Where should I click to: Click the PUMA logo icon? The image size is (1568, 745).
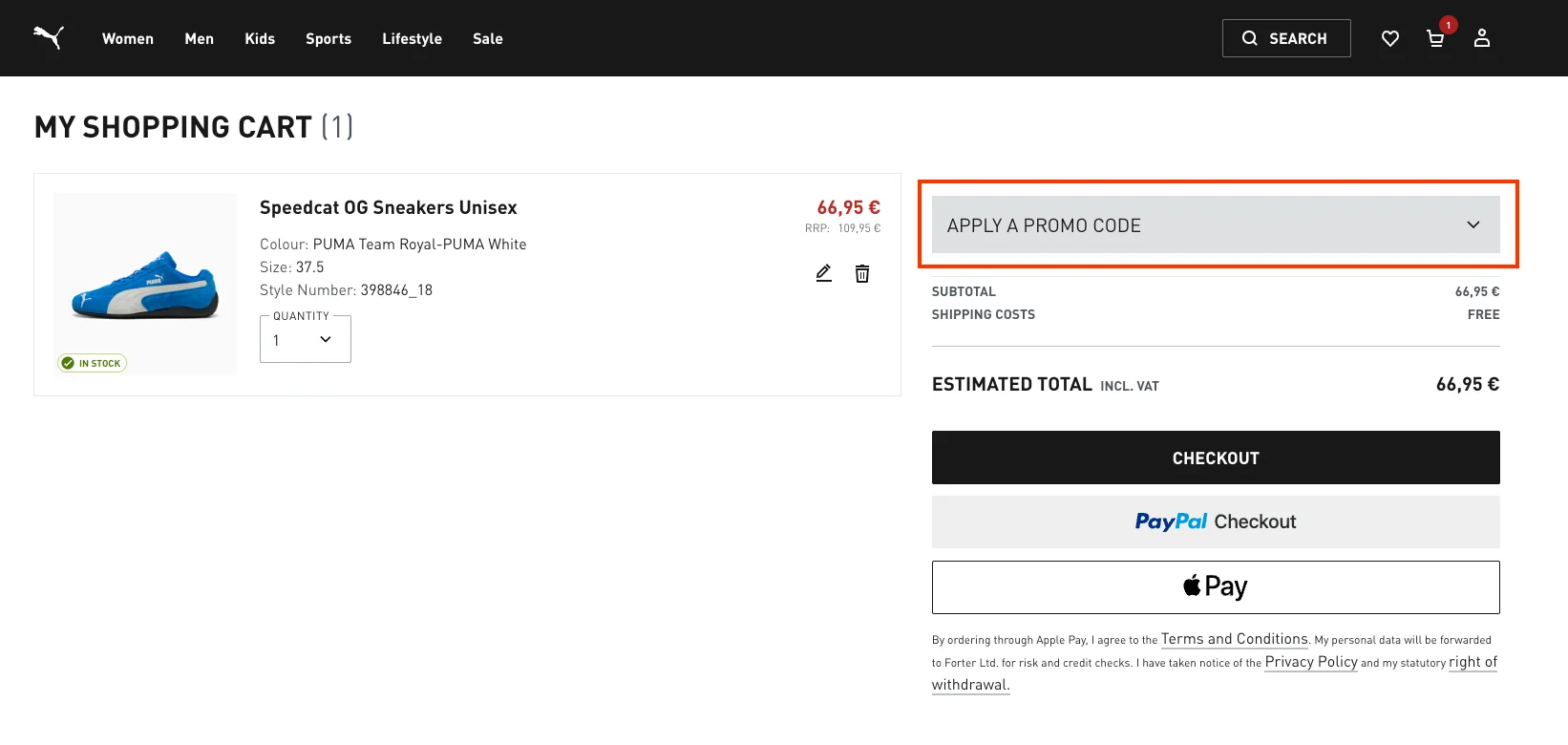click(49, 37)
